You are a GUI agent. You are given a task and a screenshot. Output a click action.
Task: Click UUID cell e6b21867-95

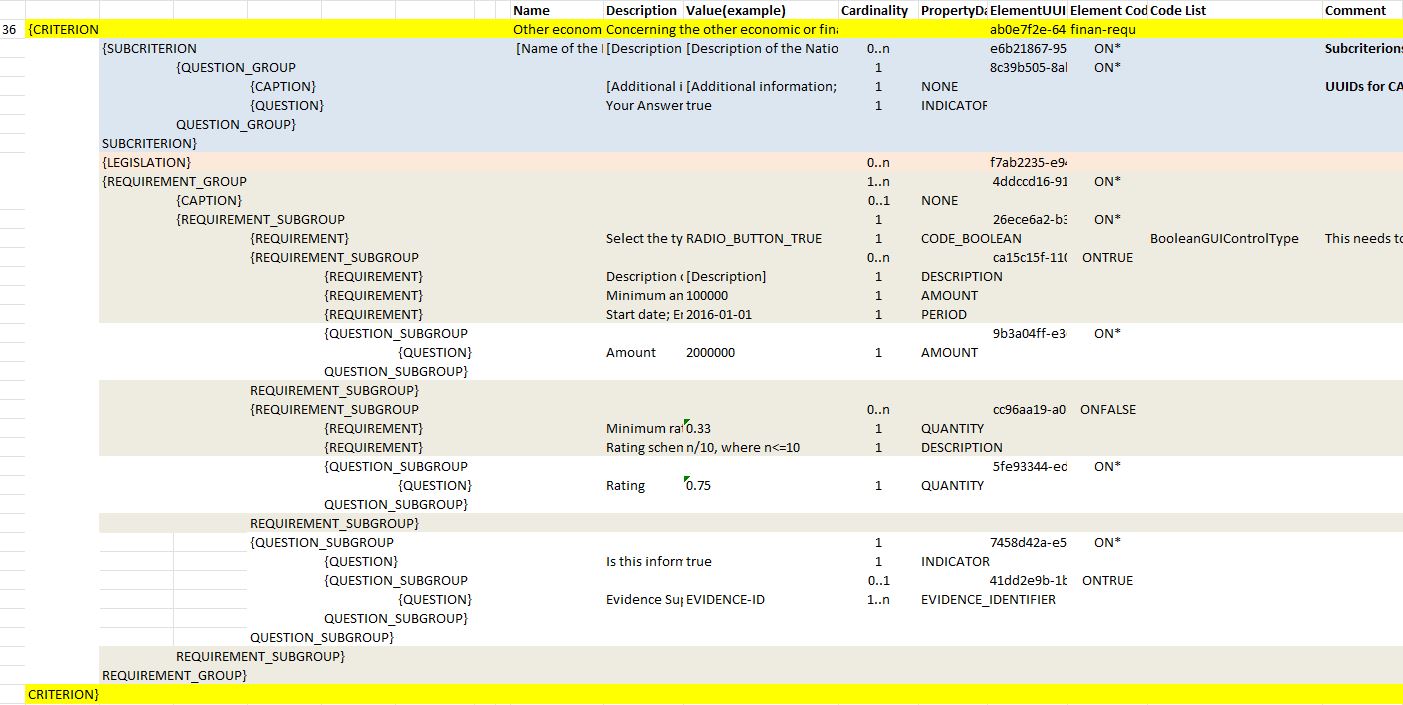click(1027, 49)
